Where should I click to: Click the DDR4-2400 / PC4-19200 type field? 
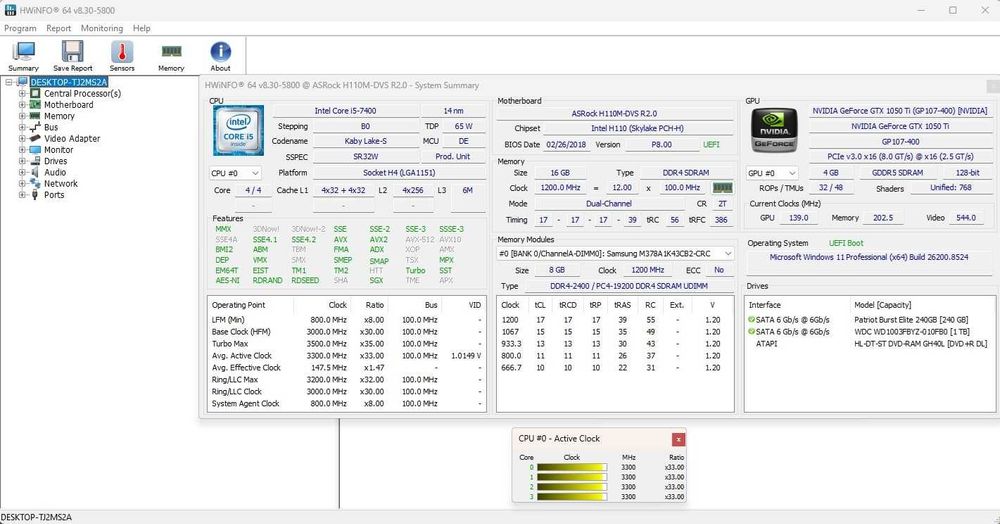tap(629, 286)
